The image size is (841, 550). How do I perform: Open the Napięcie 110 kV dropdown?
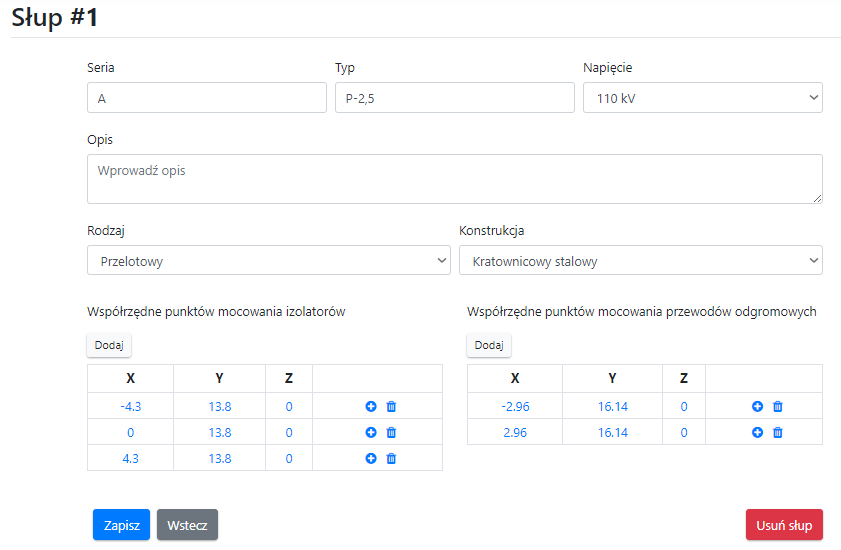coord(702,98)
